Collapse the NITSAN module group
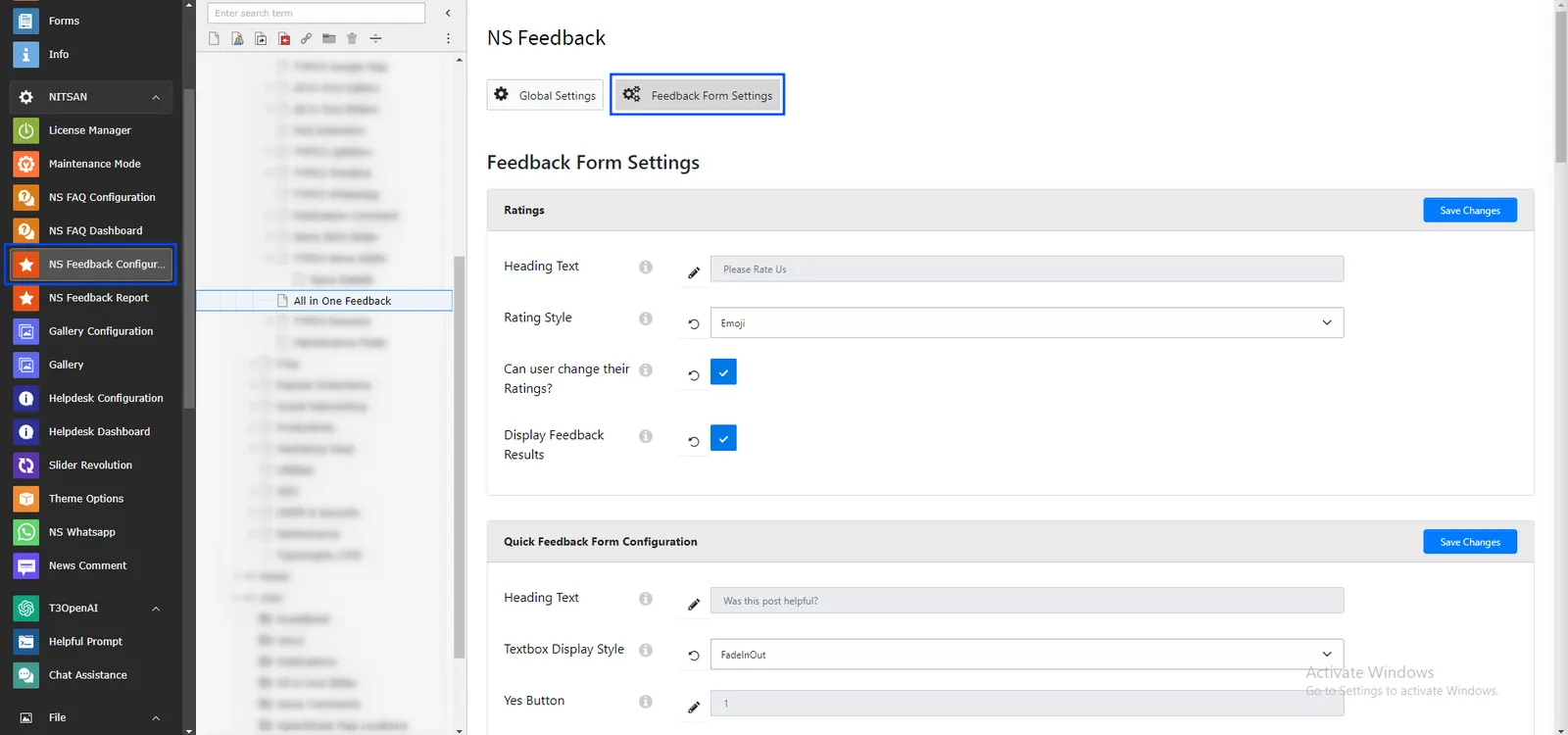 coord(156,97)
